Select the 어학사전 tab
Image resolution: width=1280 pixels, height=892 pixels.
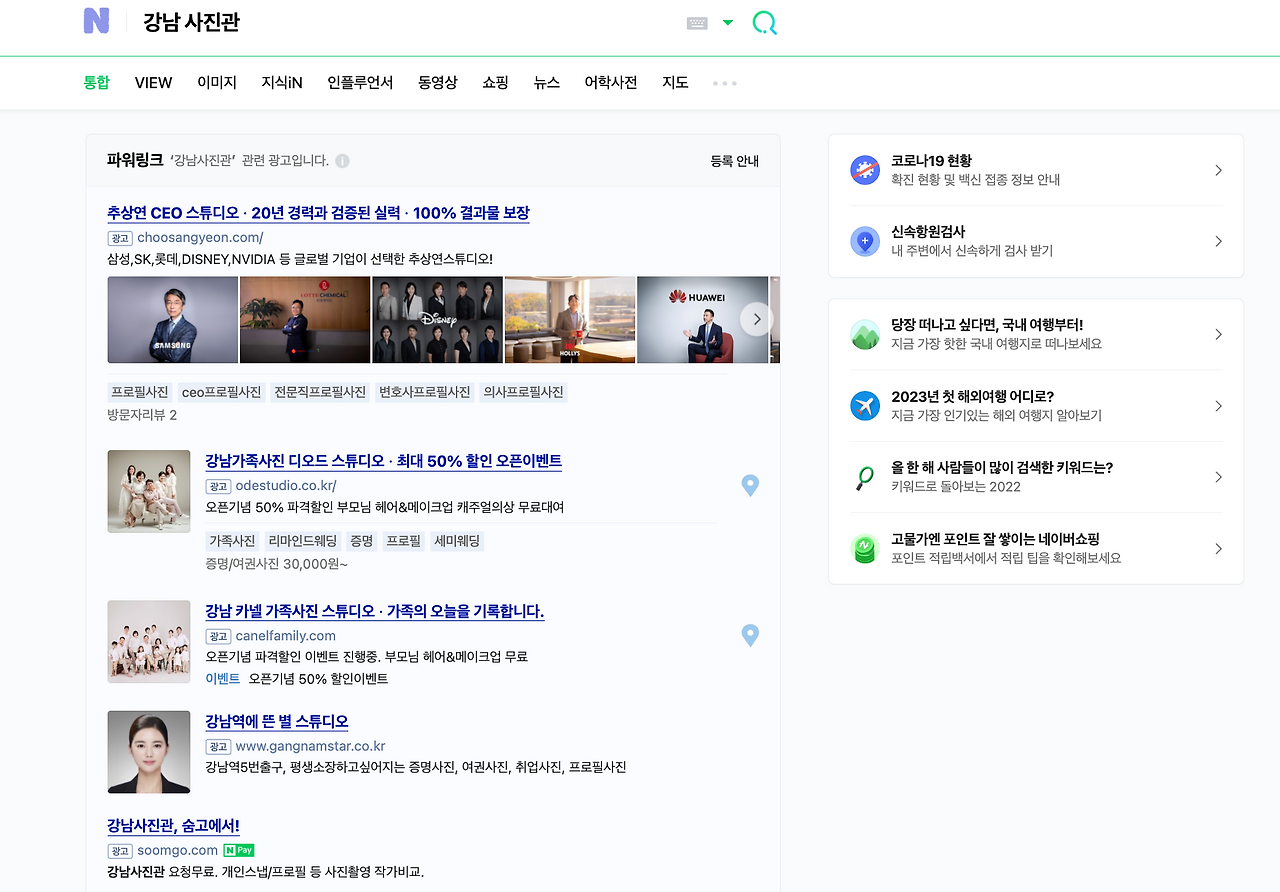pos(611,83)
